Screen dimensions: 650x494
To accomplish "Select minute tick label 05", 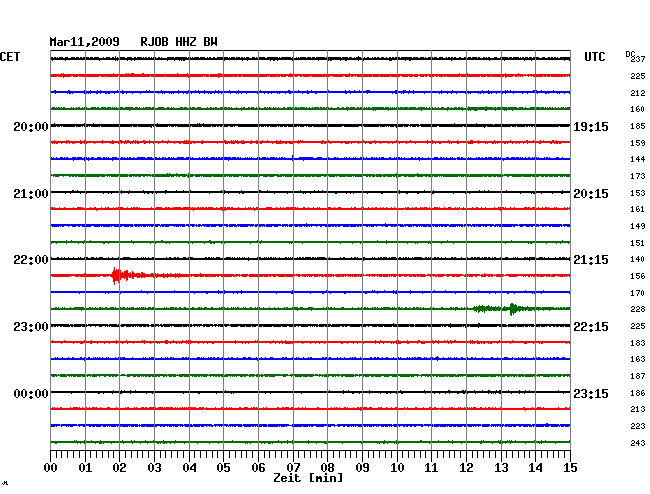I will 223,467.
